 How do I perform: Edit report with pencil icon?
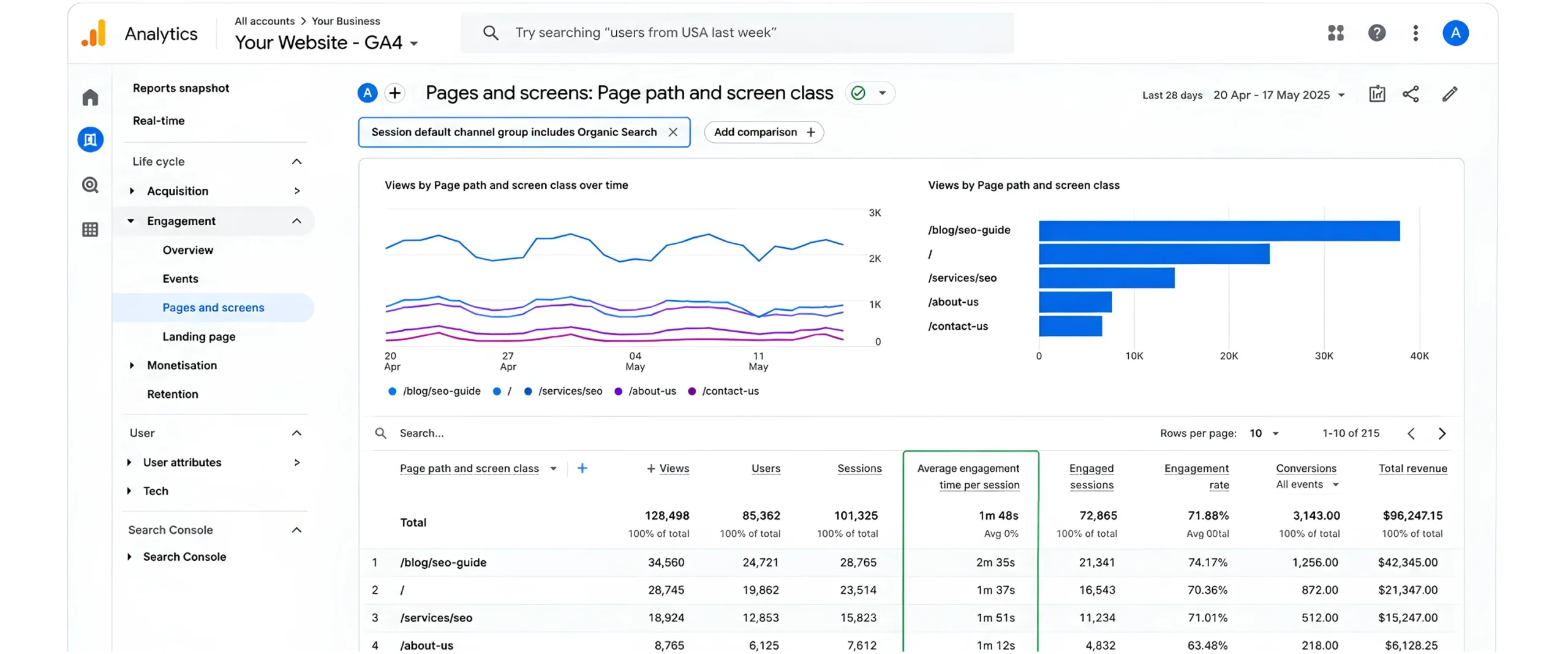(x=1449, y=94)
